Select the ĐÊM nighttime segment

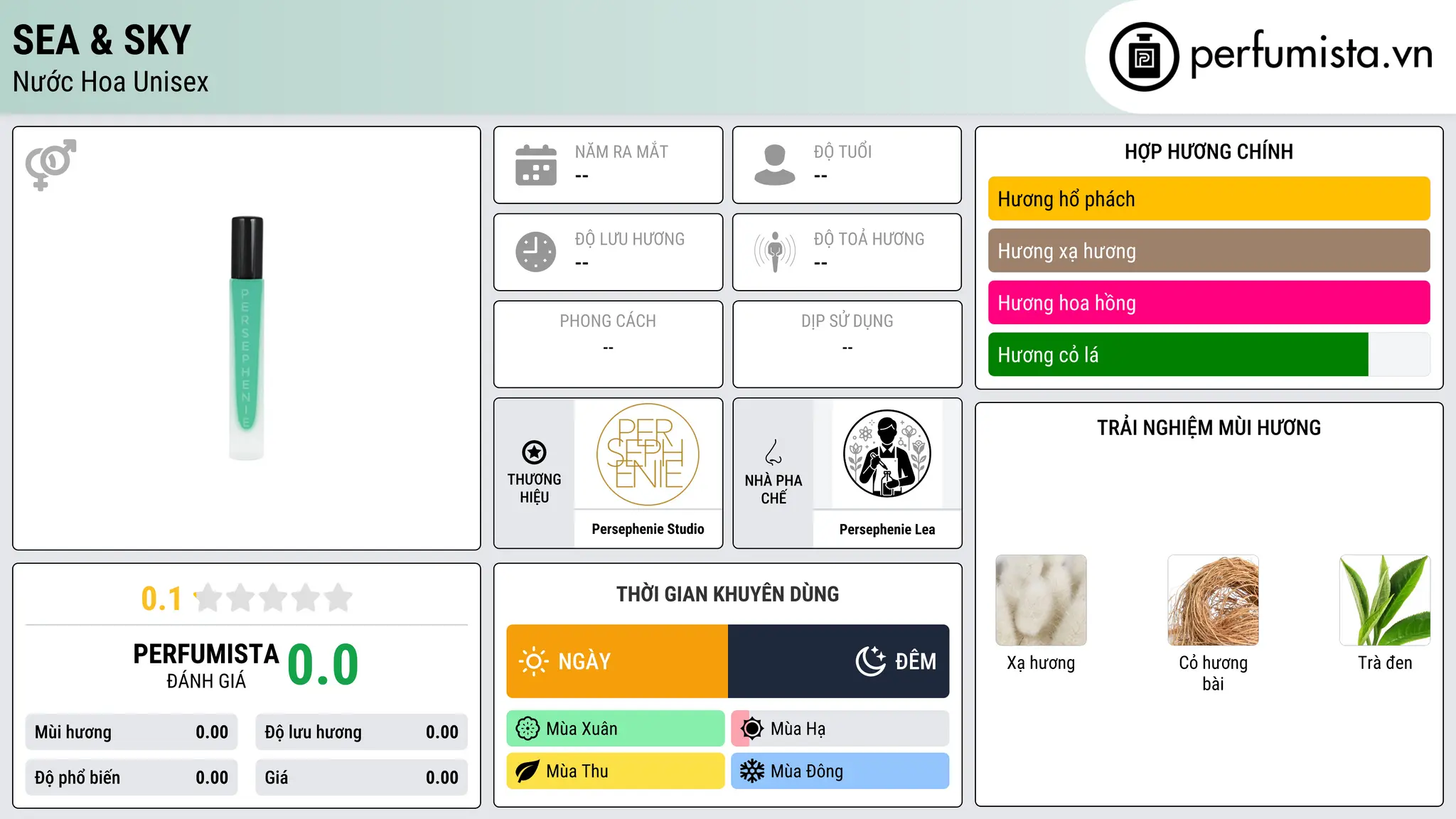click(839, 661)
